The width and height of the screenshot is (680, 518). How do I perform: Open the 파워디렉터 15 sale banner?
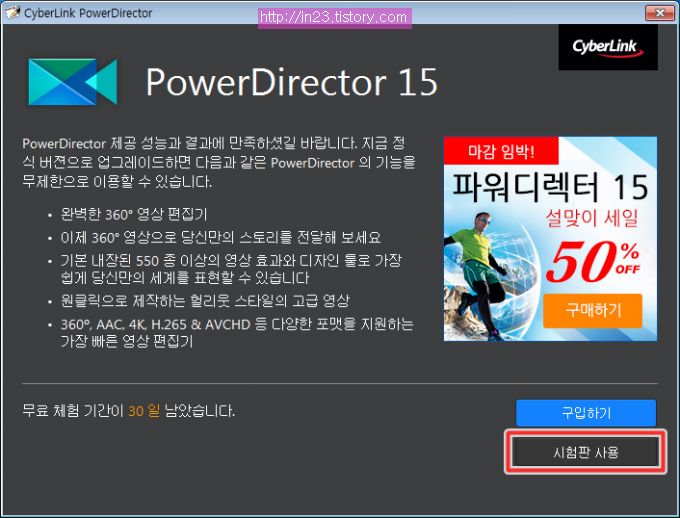pyautogui.click(x=550, y=238)
